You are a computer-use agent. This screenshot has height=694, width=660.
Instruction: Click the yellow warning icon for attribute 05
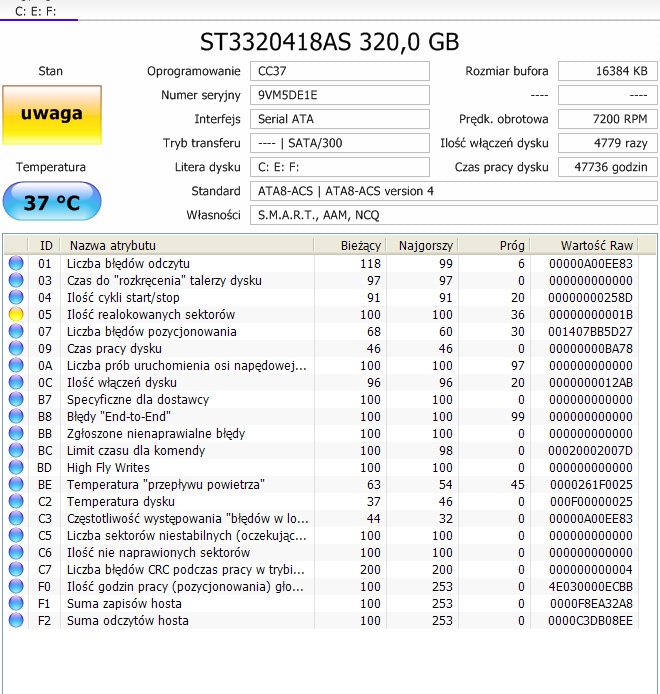[16, 314]
